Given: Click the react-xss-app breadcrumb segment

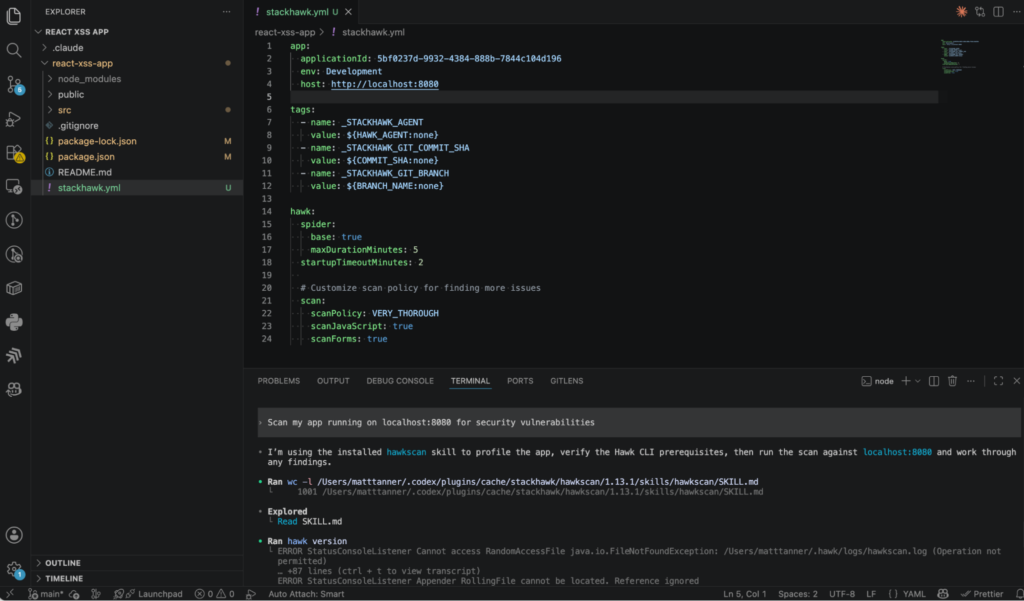Looking at the screenshot, I should (285, 32).
